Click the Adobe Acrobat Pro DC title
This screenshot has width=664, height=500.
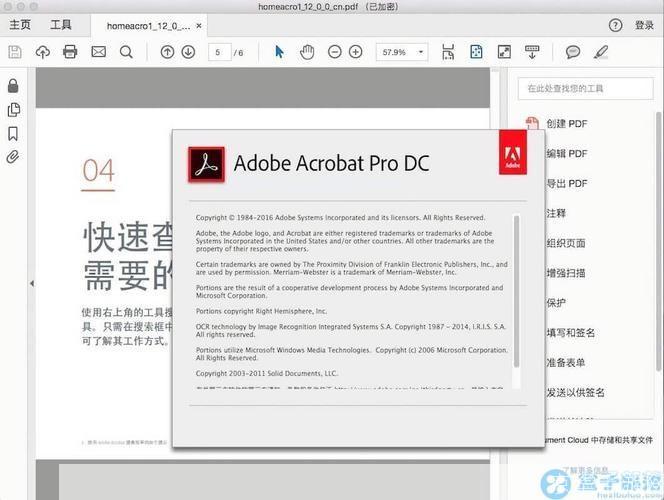pyautogui.click(x=332, y=163)
